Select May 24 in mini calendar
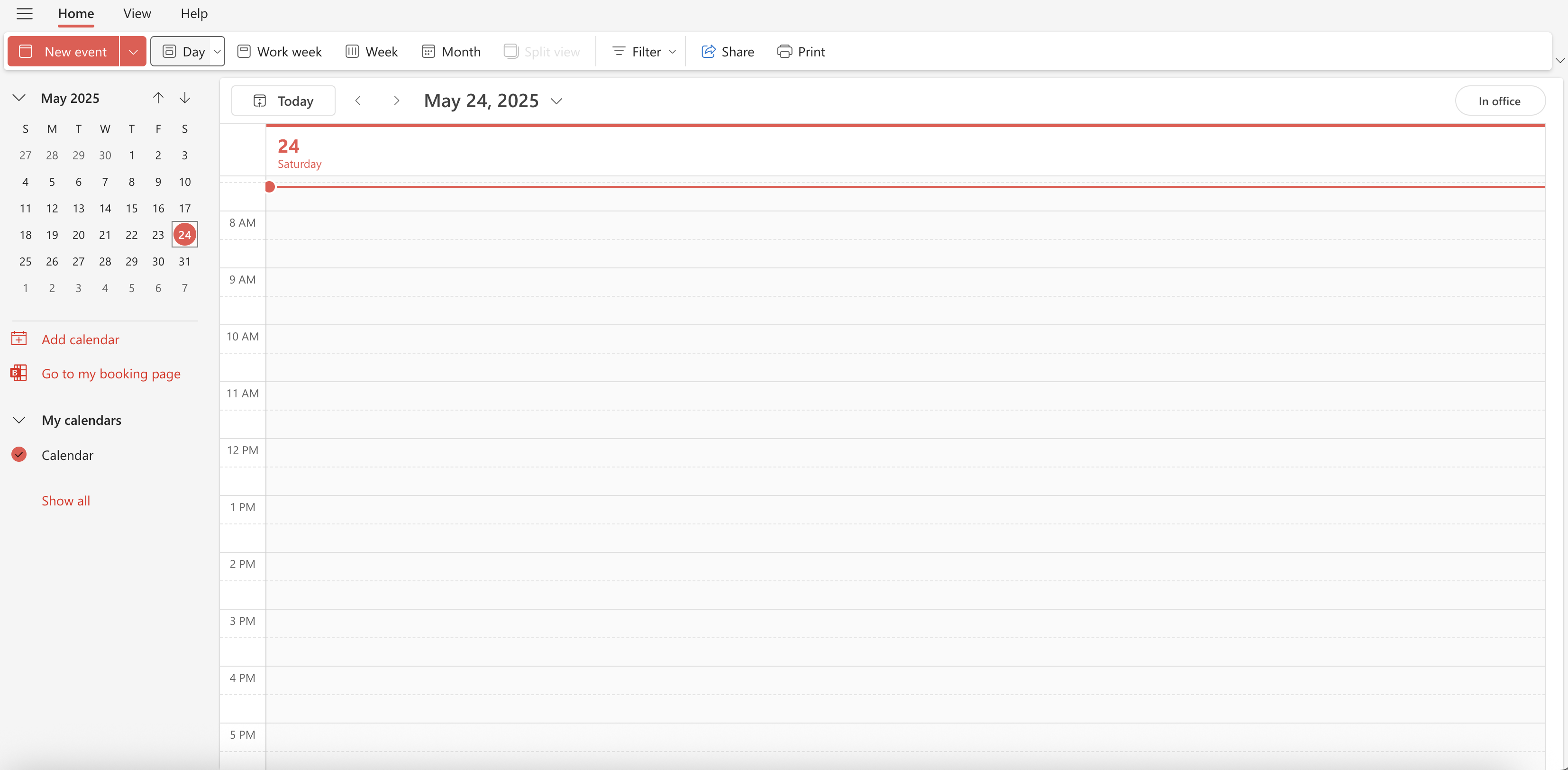 pyautogui.click(x=184, y=235)
